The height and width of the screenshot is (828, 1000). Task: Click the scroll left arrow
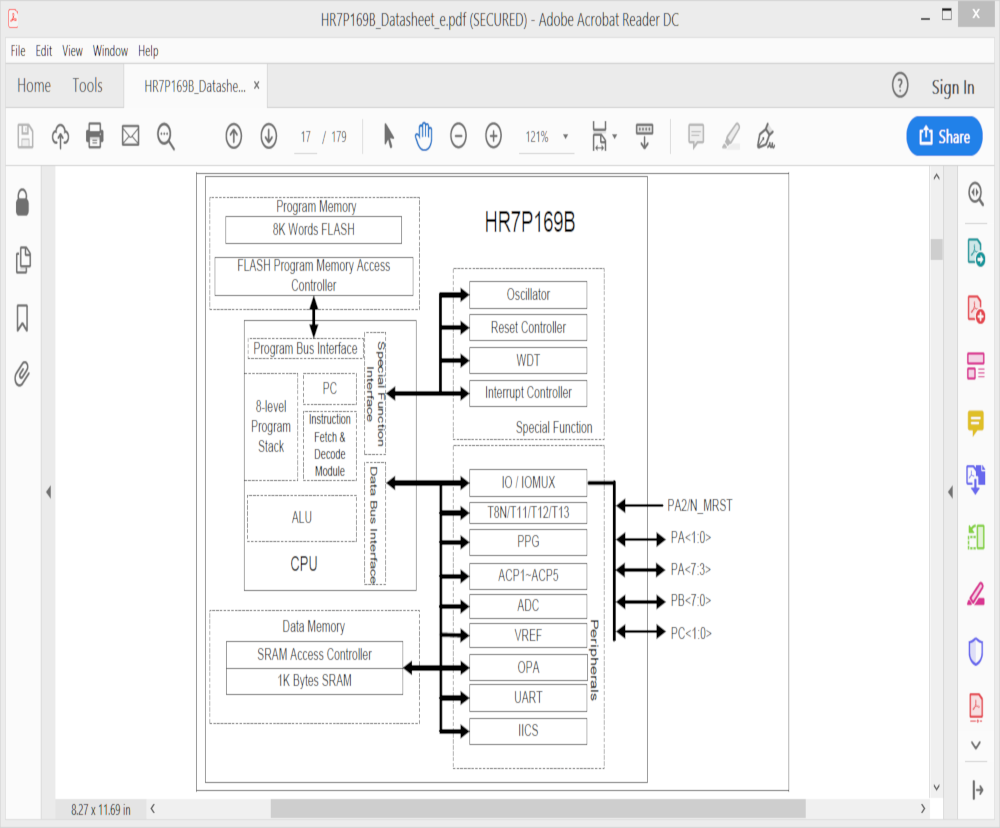(152, 809)
